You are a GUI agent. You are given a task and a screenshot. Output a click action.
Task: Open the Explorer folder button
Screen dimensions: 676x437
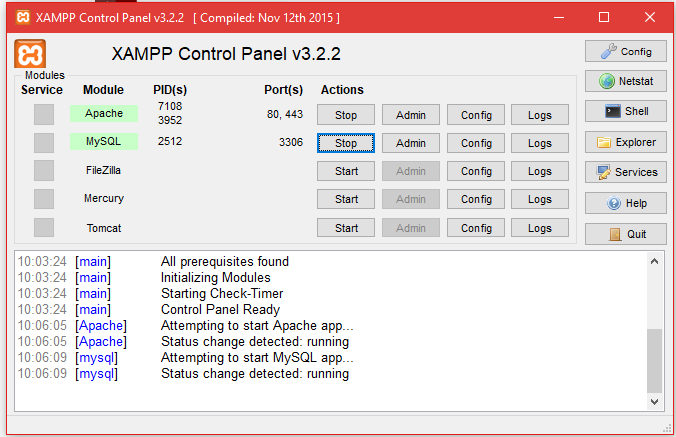pyautogui.click(x=626, y=142)
